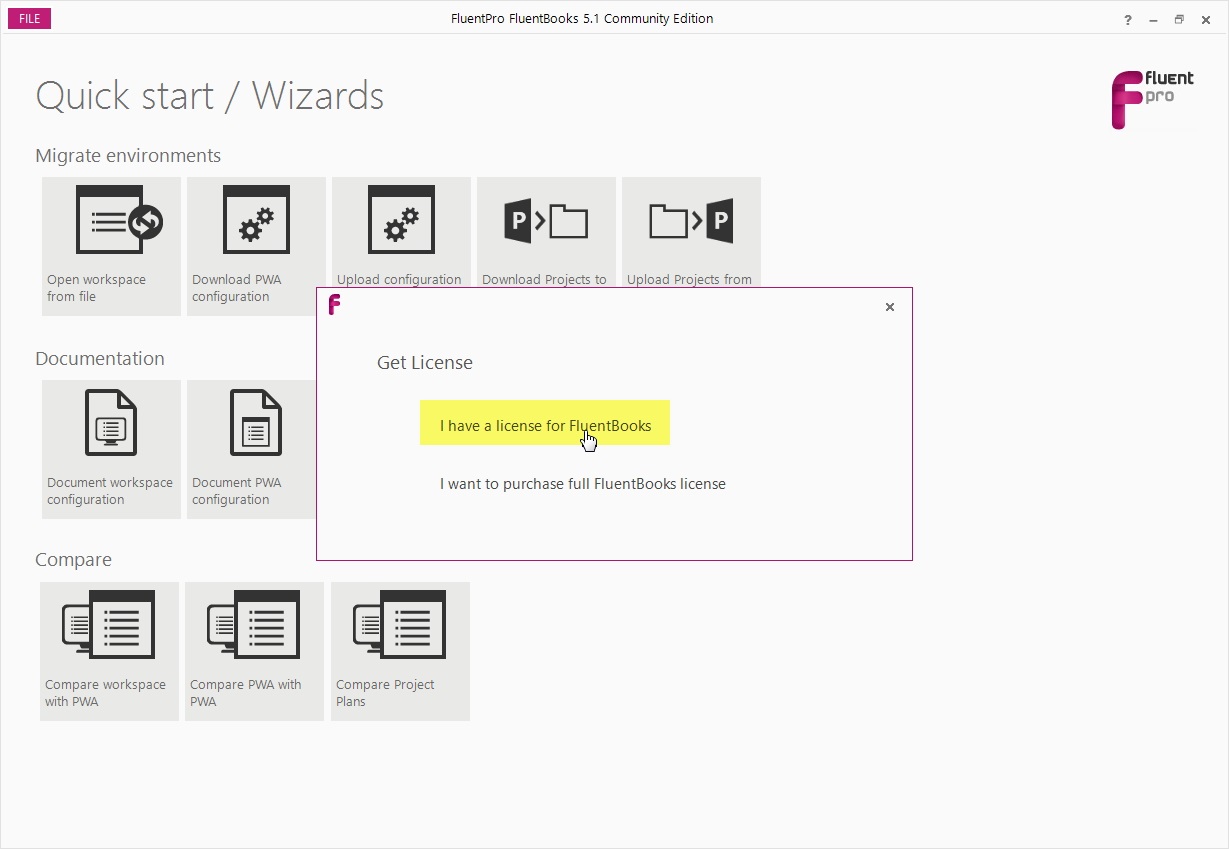This screenshot has width=1229, height=849.
Task: Open the Download Projects to folder tile
Action: pos(546,232)
